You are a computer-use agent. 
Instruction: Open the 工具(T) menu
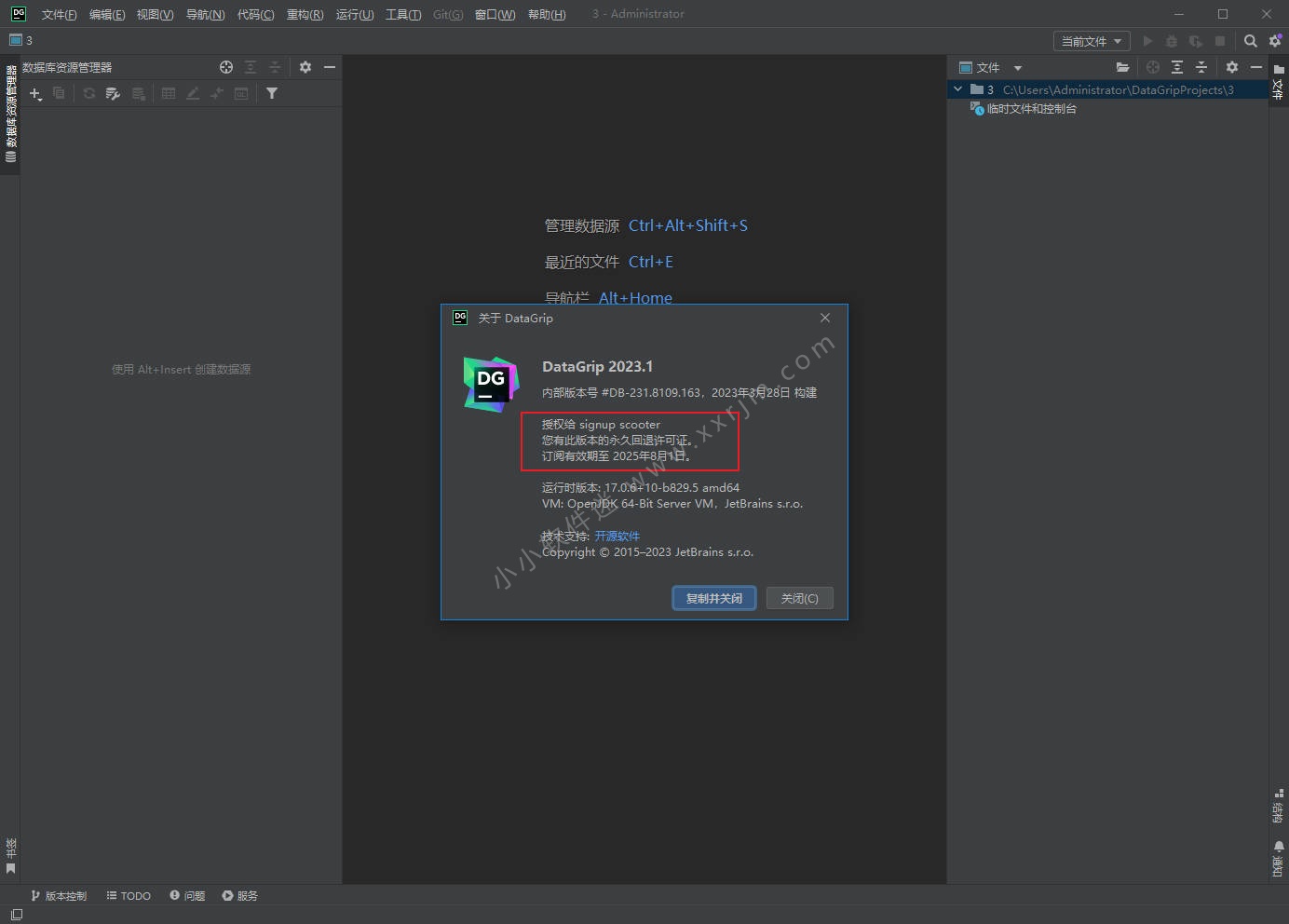[x=403, y=14]
